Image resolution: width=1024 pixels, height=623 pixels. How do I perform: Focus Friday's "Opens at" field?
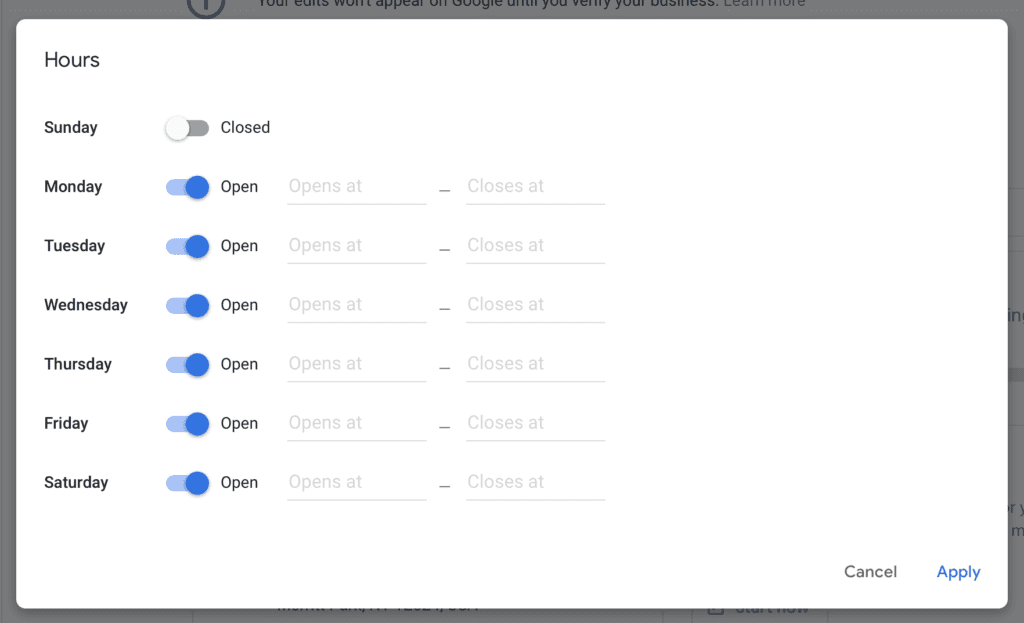pyautogui.click(x=356, y=423)
